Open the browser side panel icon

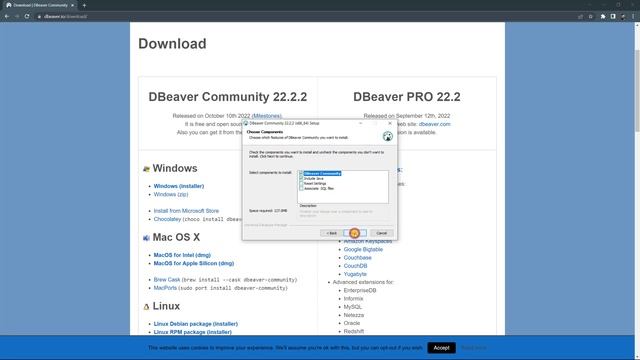point(613,16)
